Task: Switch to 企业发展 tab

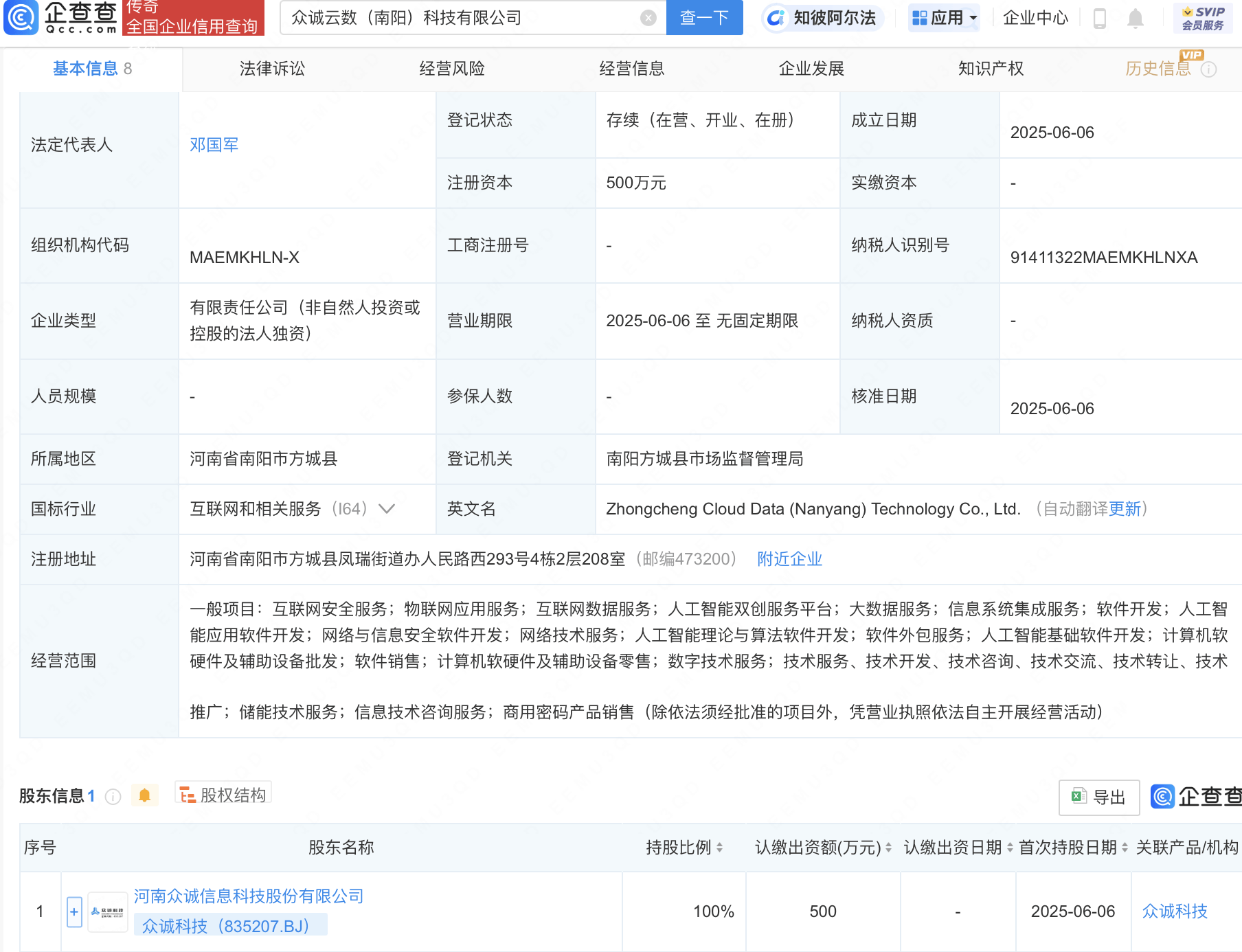Action: (x=811, y=69)
